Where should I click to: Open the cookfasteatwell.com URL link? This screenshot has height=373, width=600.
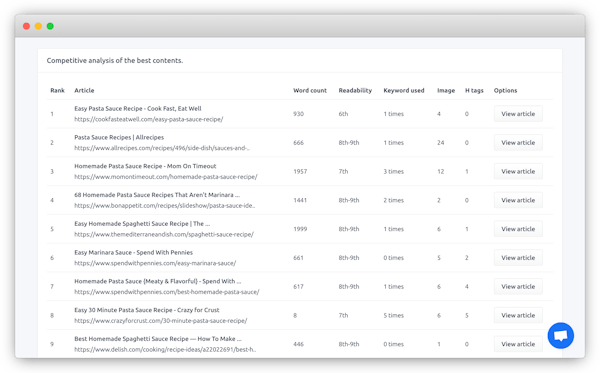tap(149, 119)
